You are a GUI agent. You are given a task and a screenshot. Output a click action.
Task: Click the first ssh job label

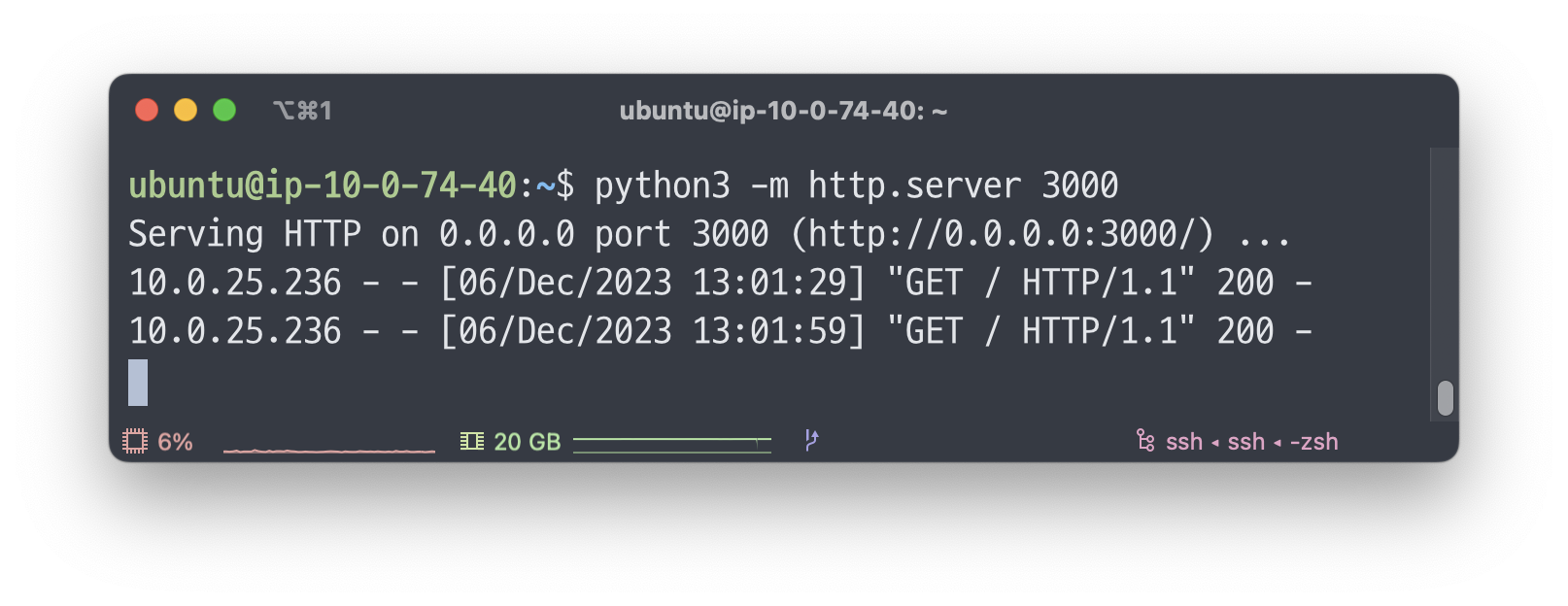[1184, 442]
